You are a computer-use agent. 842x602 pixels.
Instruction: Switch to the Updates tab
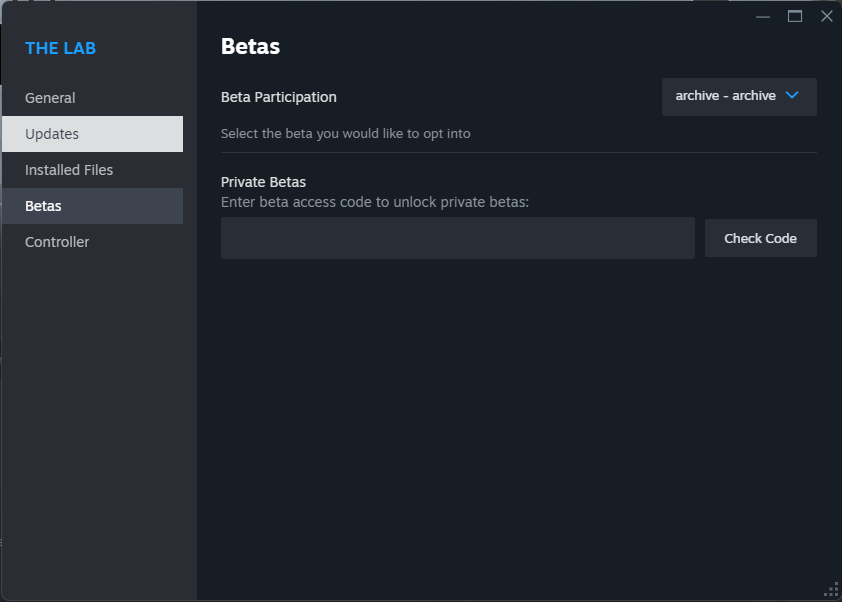click(92, 134)
